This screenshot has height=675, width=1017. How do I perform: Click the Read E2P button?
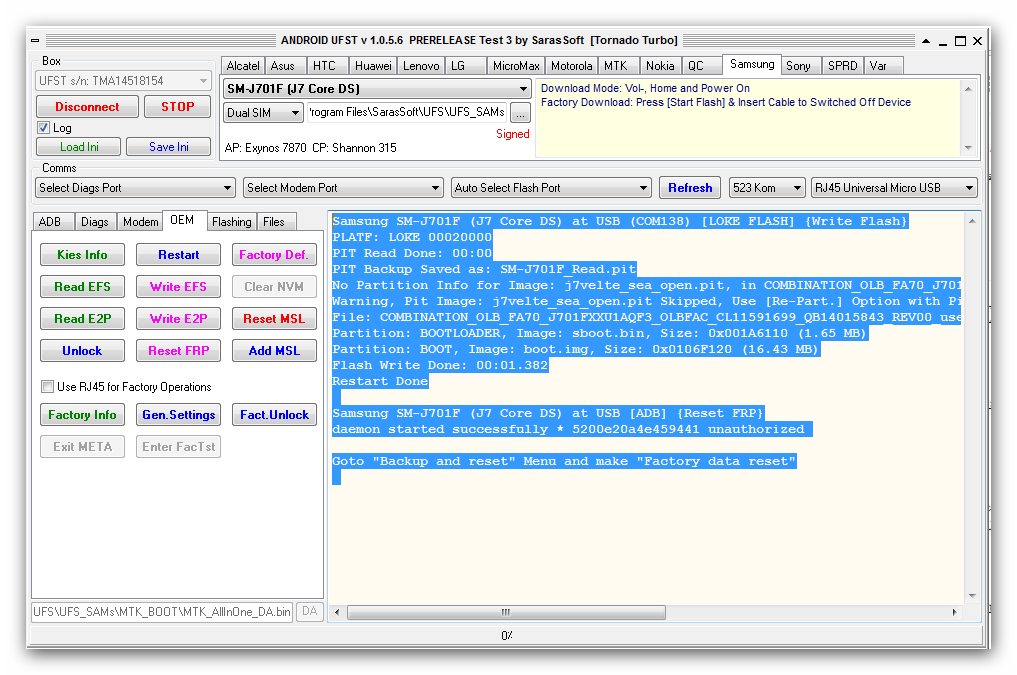pyautogui.click(x=82, y=318)
